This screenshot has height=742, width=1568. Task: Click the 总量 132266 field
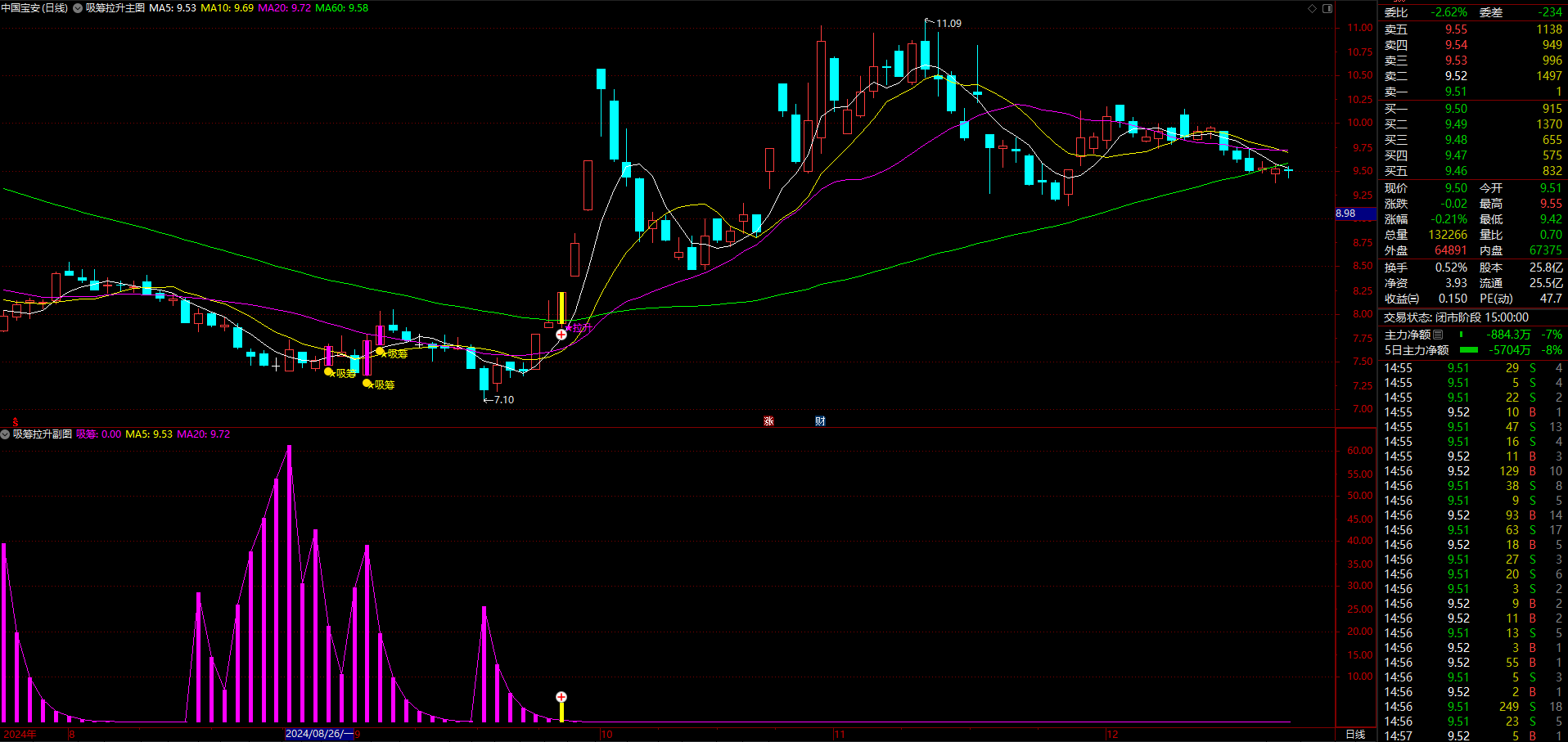tap(1426, 235)
